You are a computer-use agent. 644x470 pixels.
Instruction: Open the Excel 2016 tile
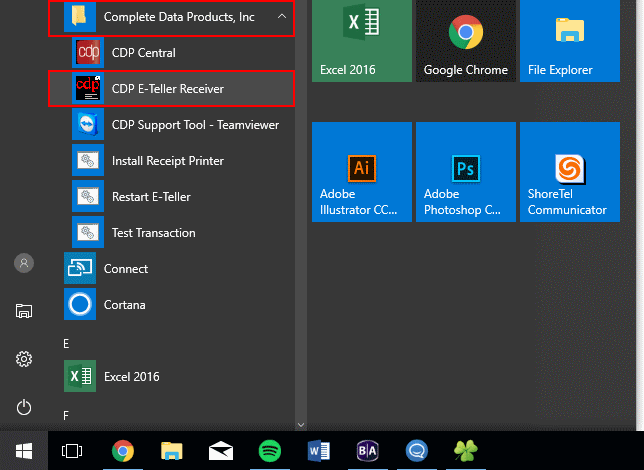(362, 40)
